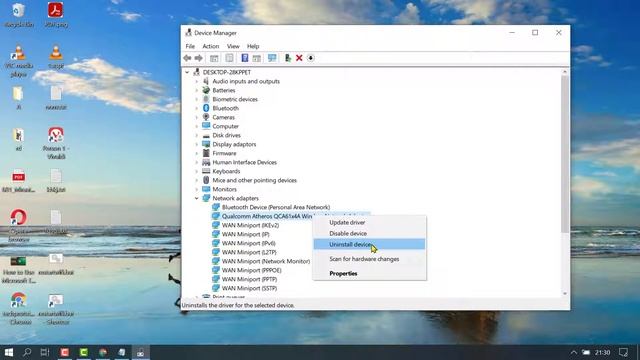640x360 pixels.
Task: Click the WAN Miniport (SSTP) adapter icon
Action: 216,288
